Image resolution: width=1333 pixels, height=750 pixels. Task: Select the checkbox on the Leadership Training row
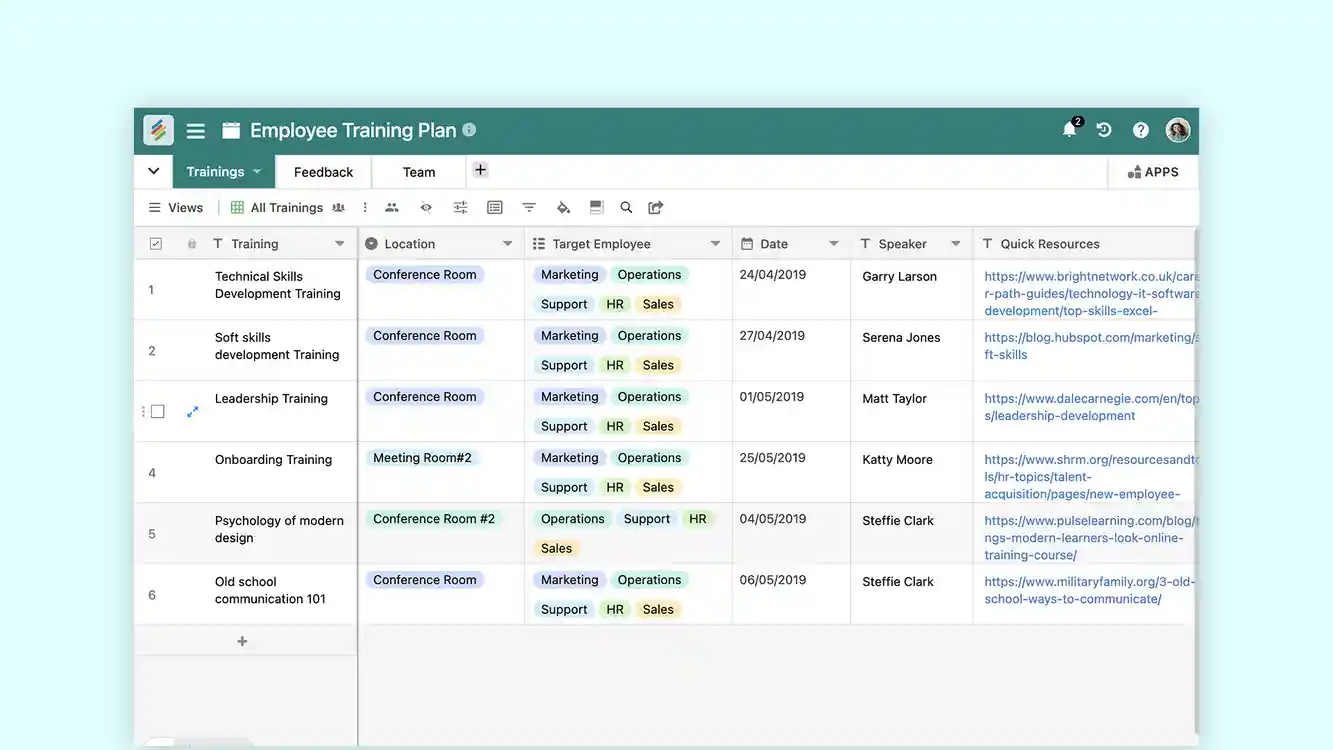click(157, 410)
